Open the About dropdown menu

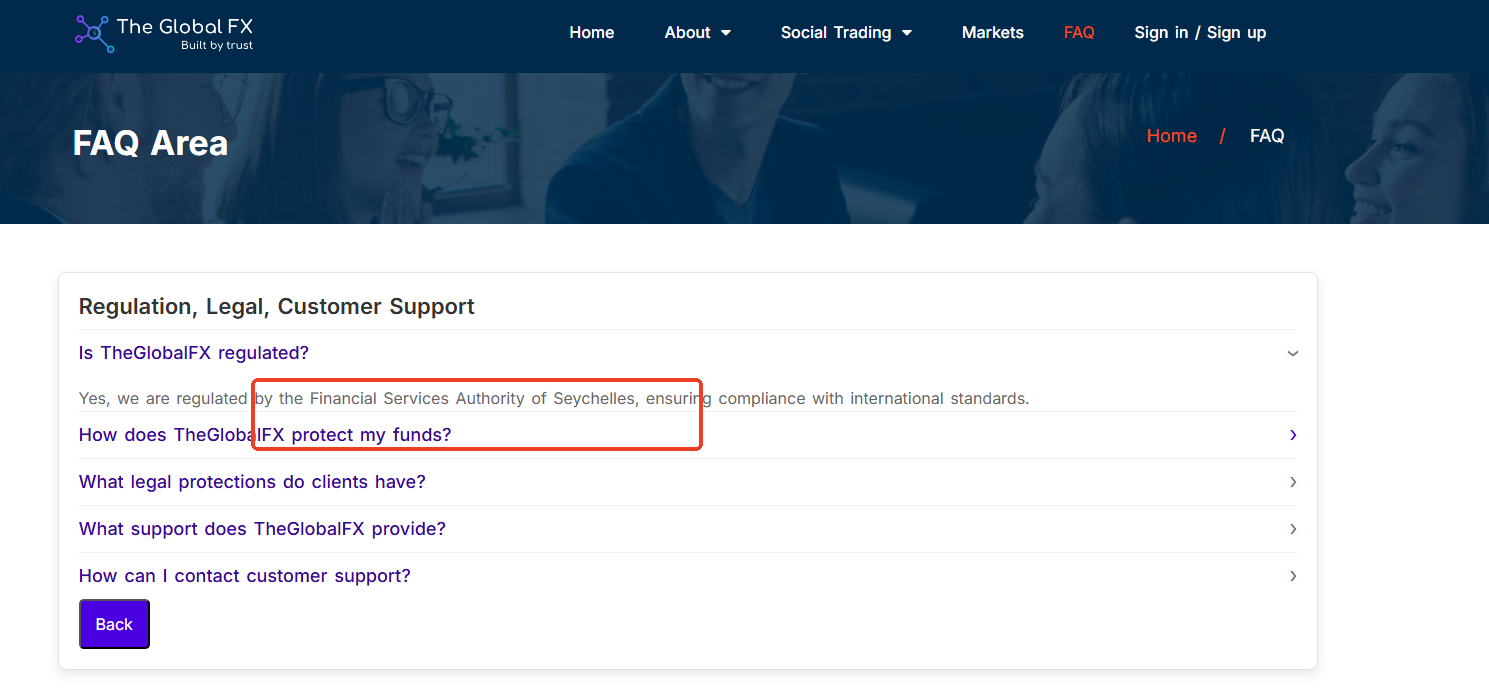click(x=698, y=33)
